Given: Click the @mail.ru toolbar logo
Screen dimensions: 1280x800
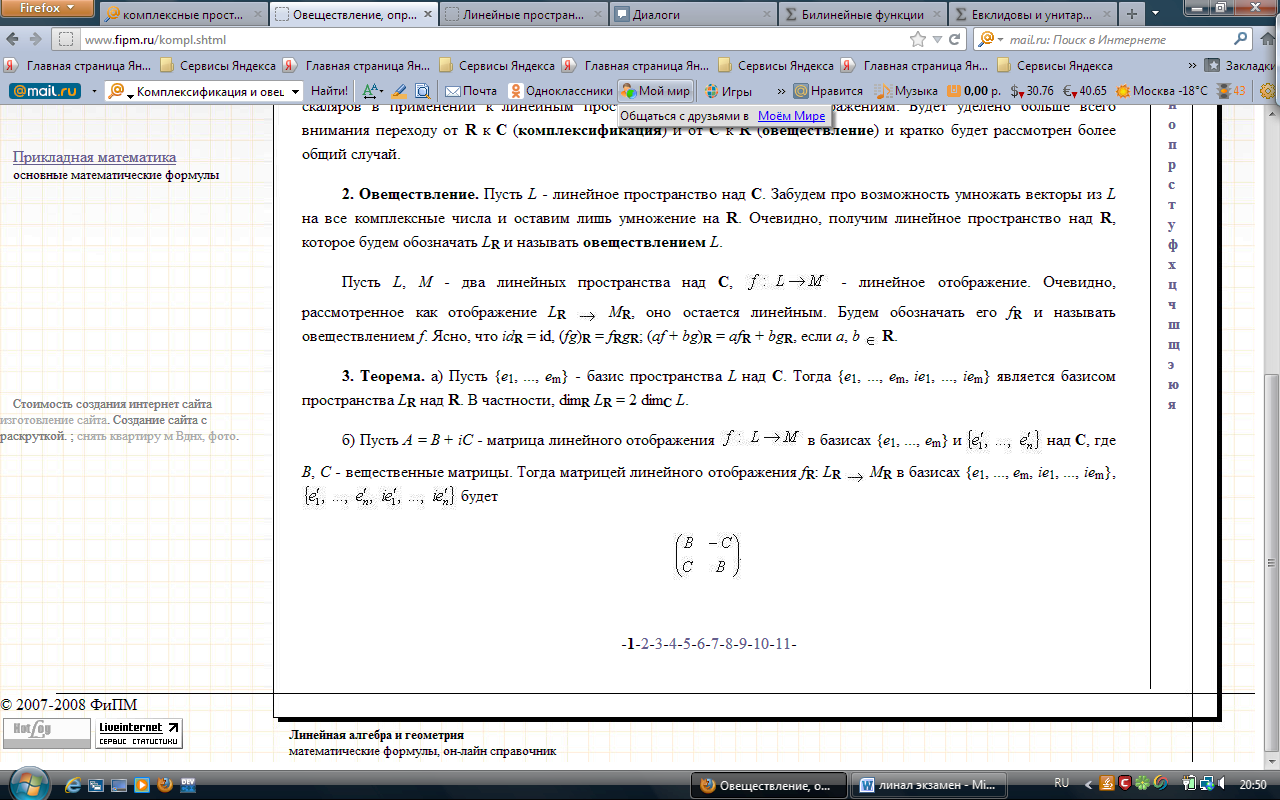Looking at the screenshot, I should 44,90.
